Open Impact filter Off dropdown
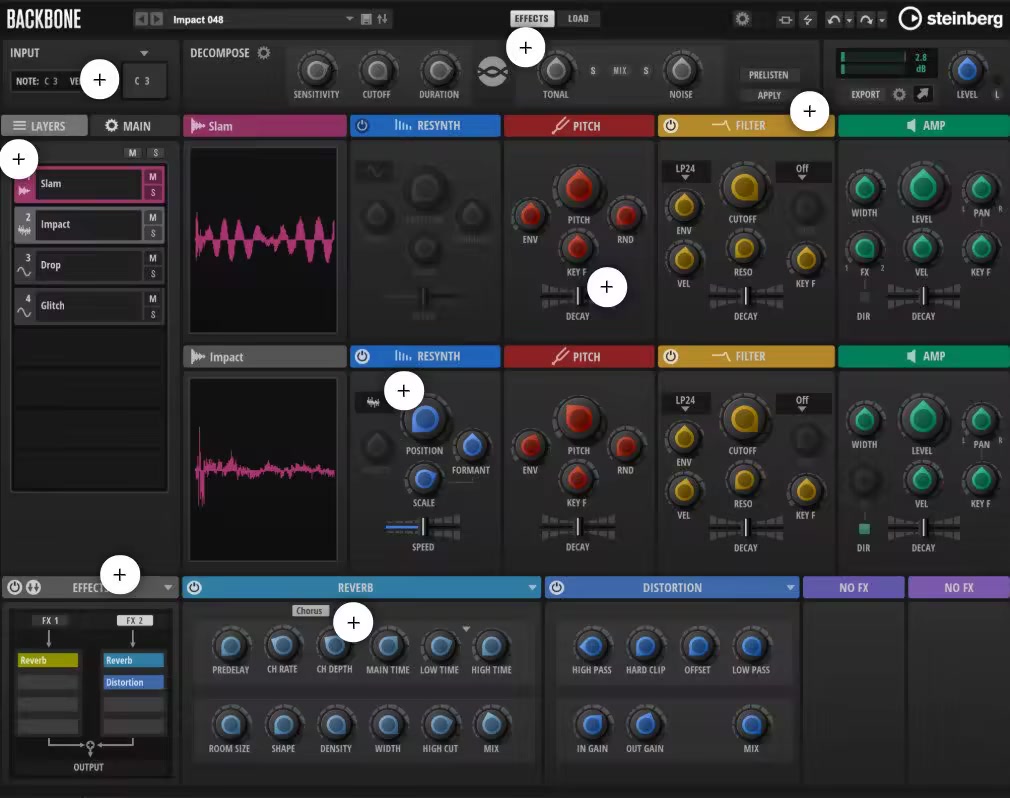Viewport: 1010px width, 798px height. (x=802, y=403)
